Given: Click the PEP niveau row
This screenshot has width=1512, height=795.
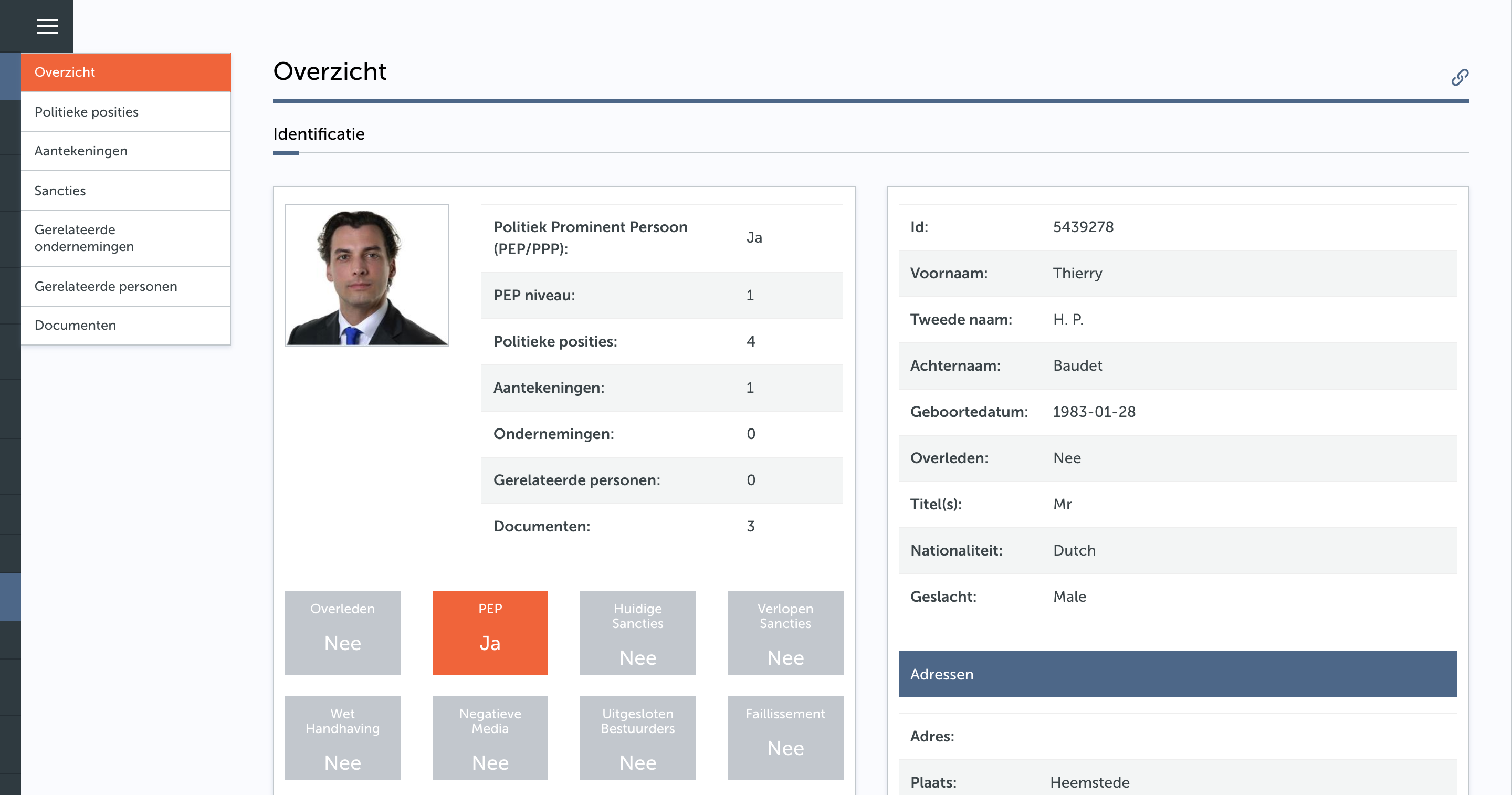Looking at the screenshot, I should pos(661,295).
